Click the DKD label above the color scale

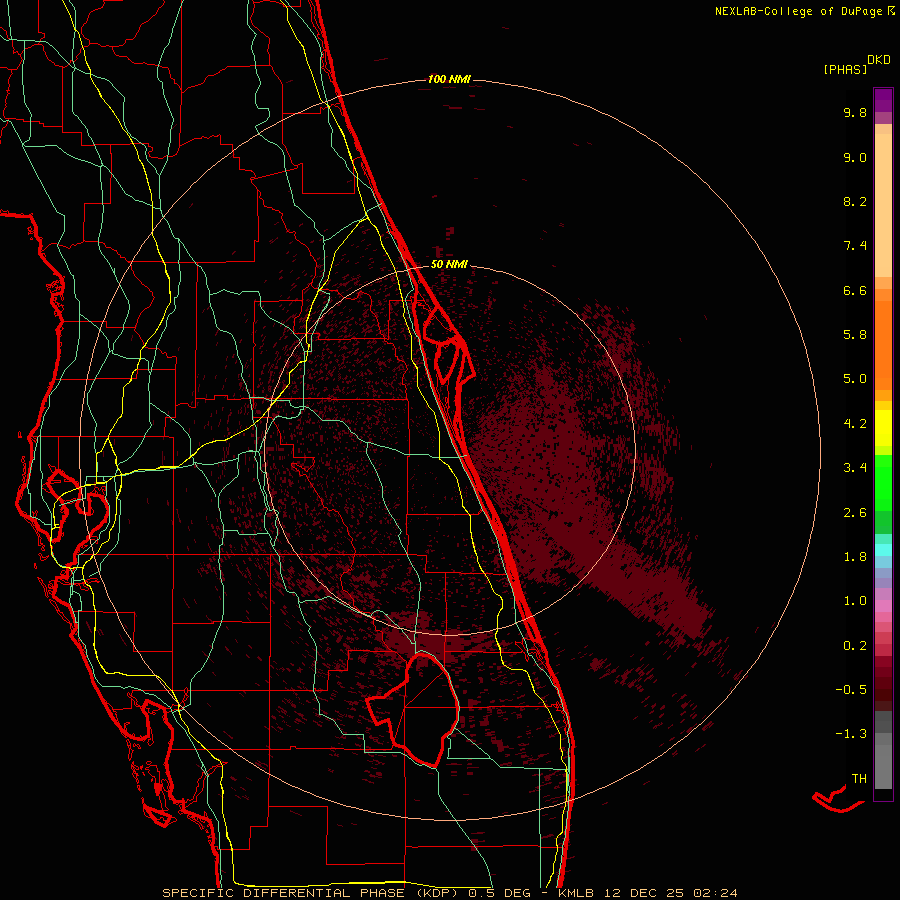tap(879, 60)
